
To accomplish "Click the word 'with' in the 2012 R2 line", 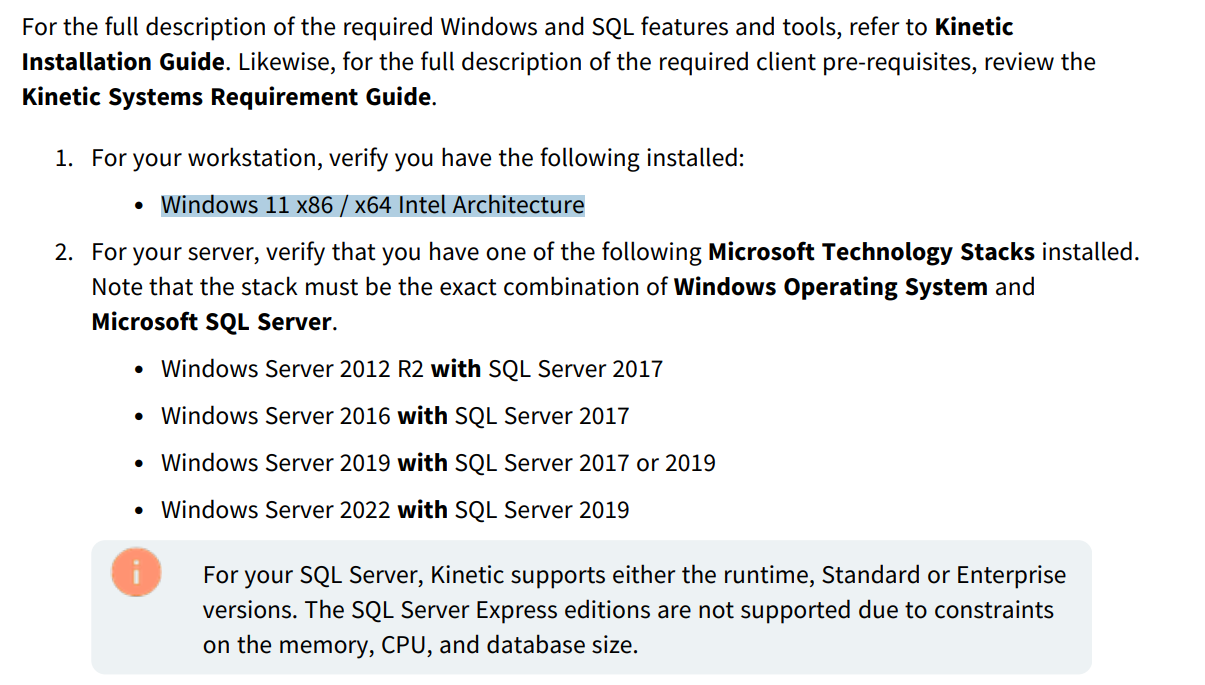I will pos(456,369).
